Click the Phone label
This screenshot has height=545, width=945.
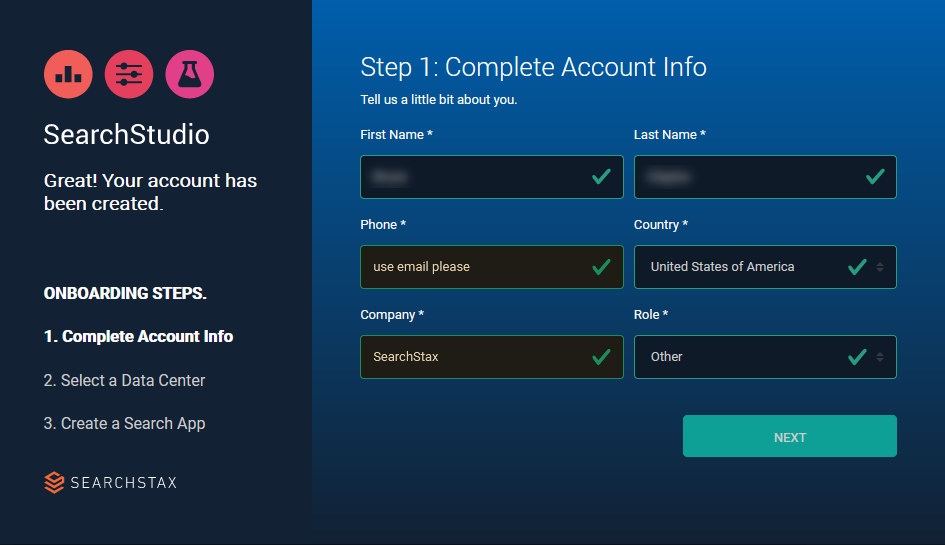pyautogui.click(x=383, y=225)
